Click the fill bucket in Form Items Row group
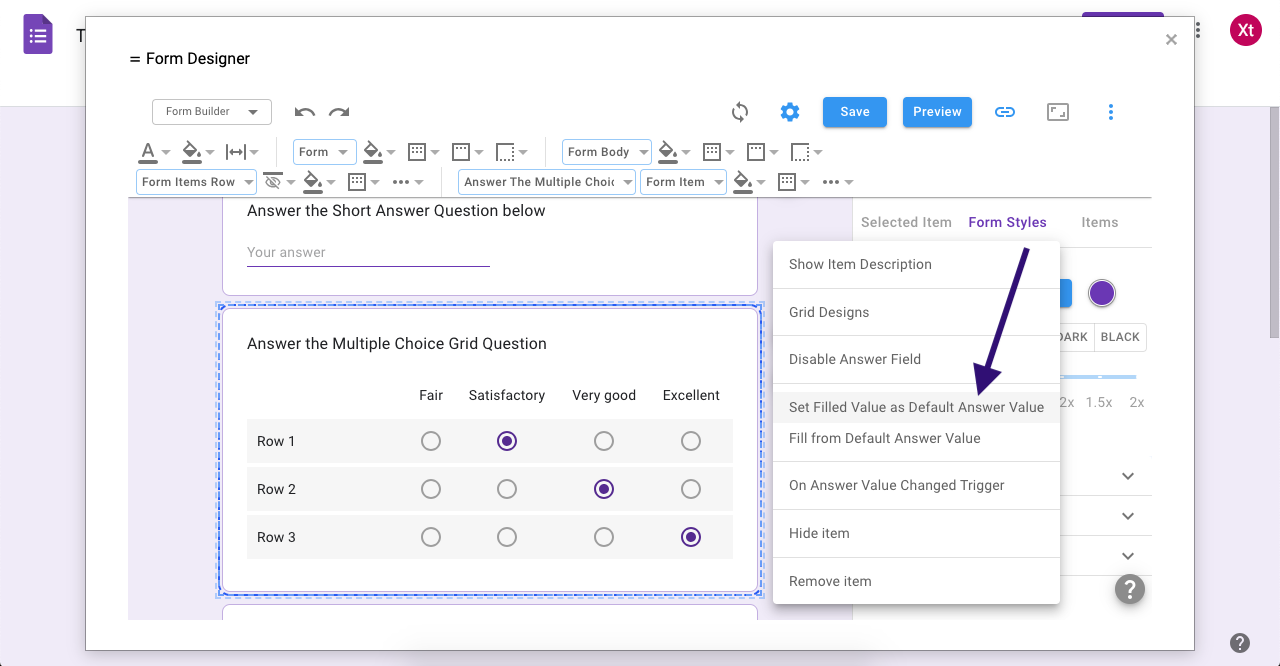Screen dimensions: 1280x666 [x=313, y=182]
